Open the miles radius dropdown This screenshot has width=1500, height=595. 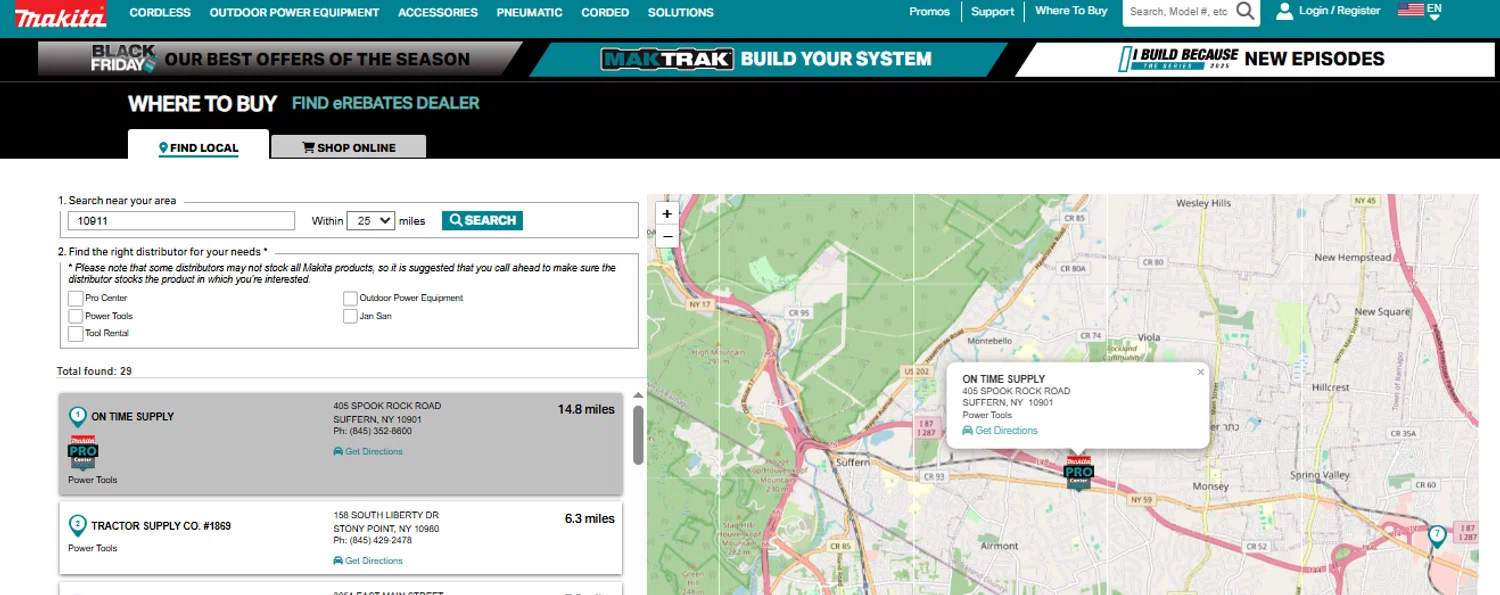click(x=371, y=221)
